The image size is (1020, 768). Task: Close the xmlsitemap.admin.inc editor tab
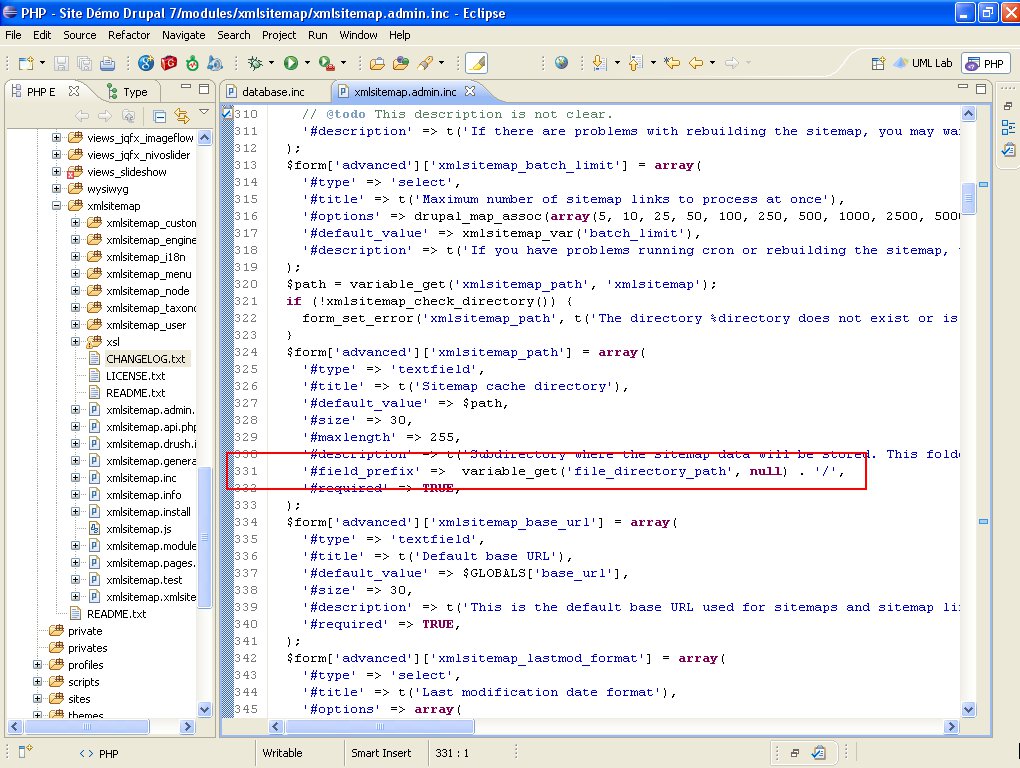(470, 91)
